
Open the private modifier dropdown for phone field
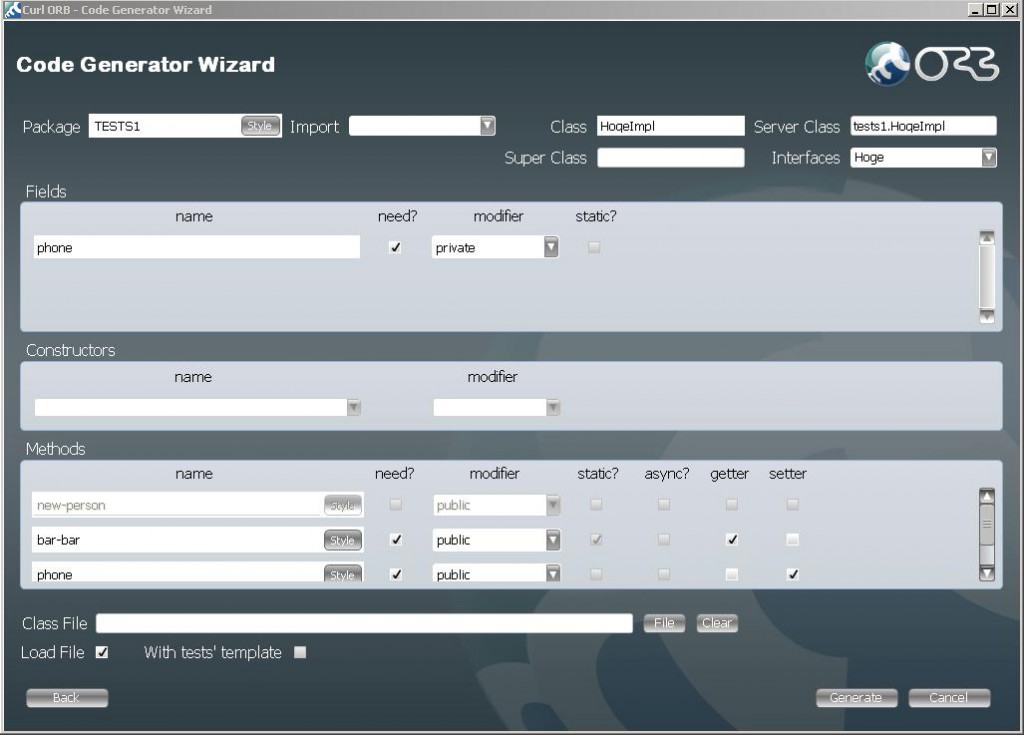tap(551, 247)
